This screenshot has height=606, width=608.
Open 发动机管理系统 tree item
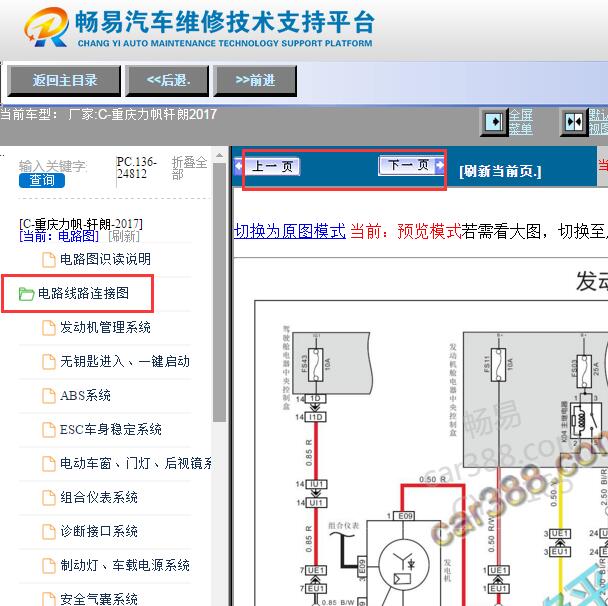[x=105, y=327]
